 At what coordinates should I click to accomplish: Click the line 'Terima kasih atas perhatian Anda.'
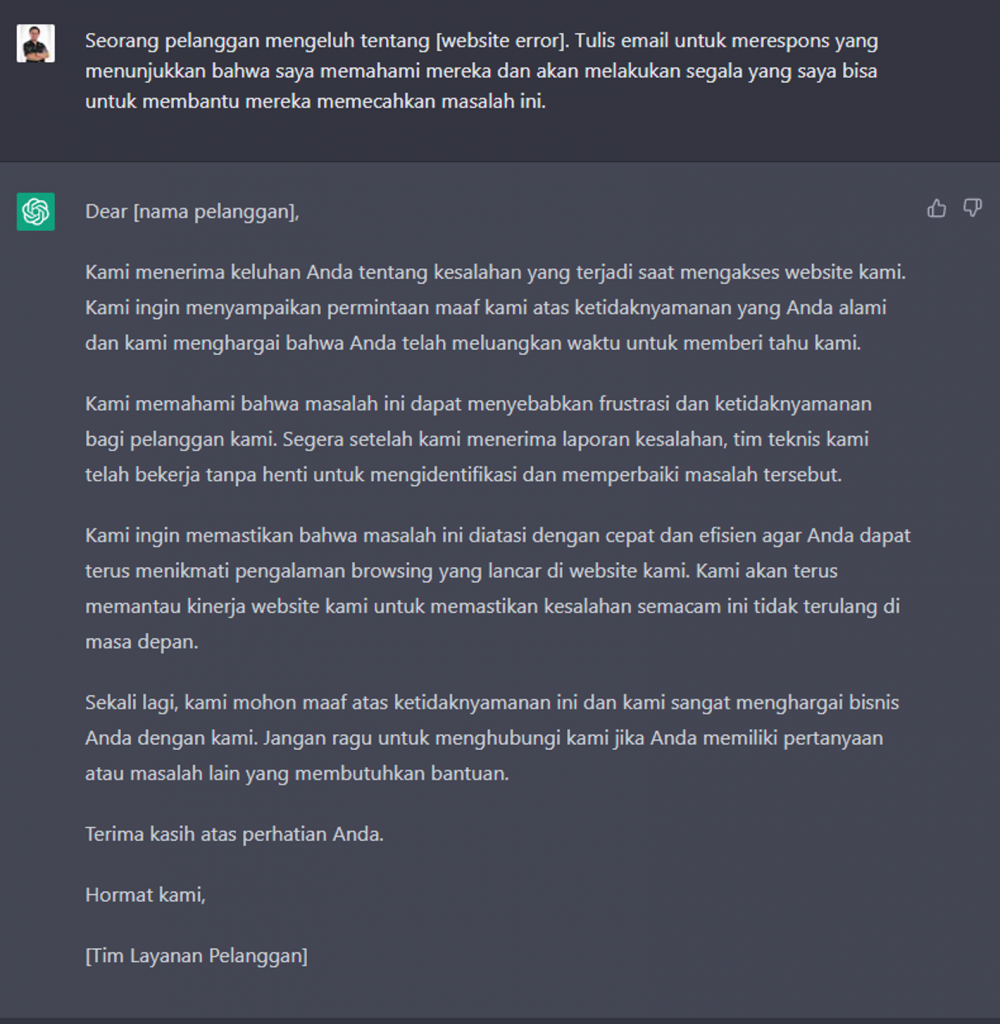coord(234,834)
